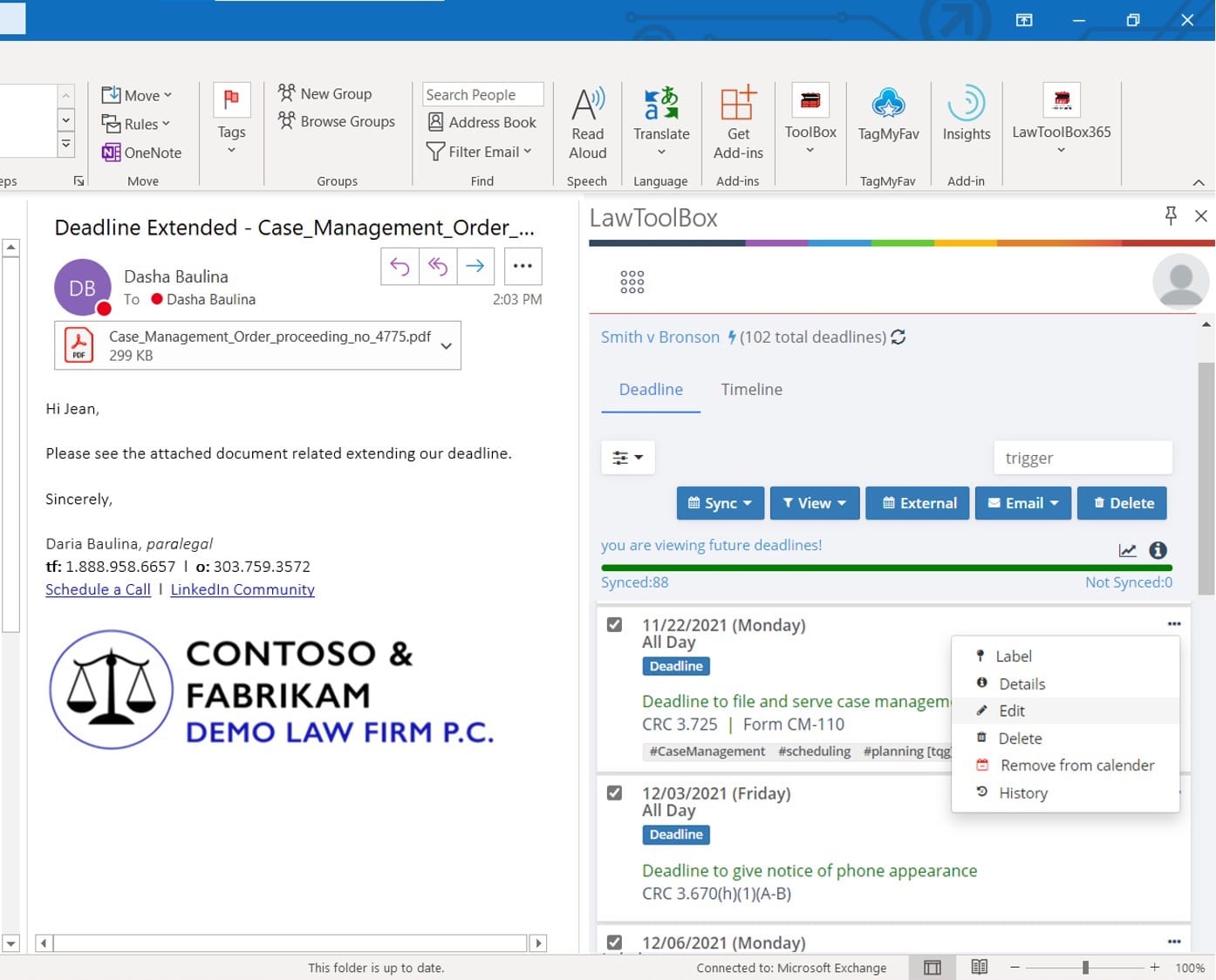Pin the LawToolBox pane
Image resolution: width=1216 pixels, height=980 pixels.
point(1171,215)
